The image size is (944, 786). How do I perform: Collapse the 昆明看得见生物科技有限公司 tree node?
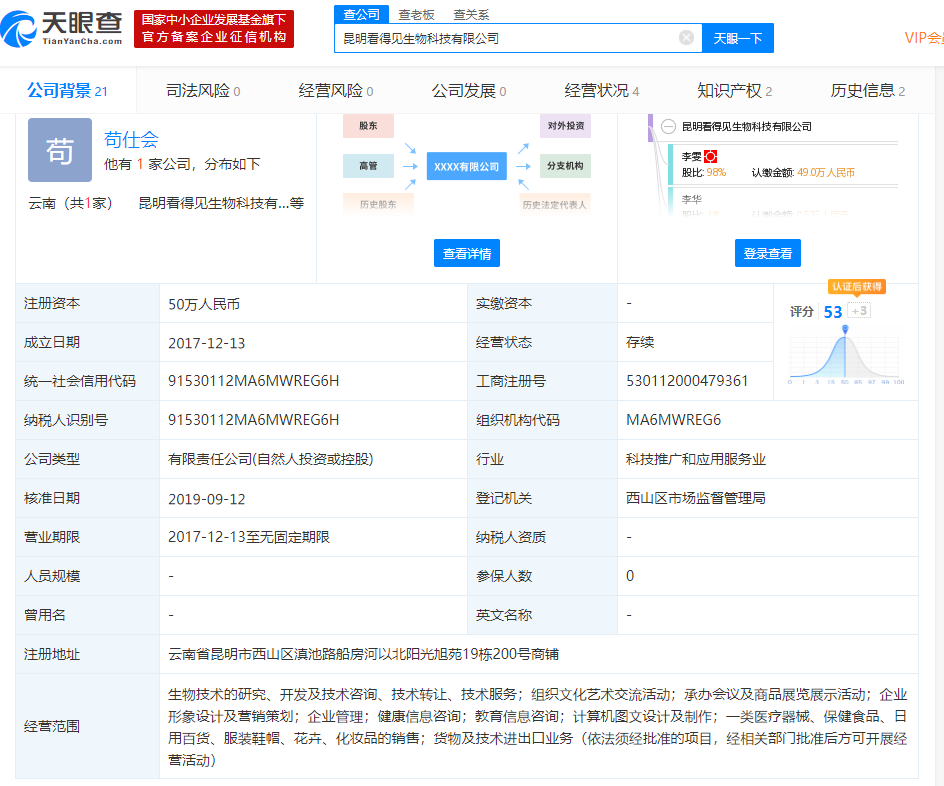click(x=668, y=126)
